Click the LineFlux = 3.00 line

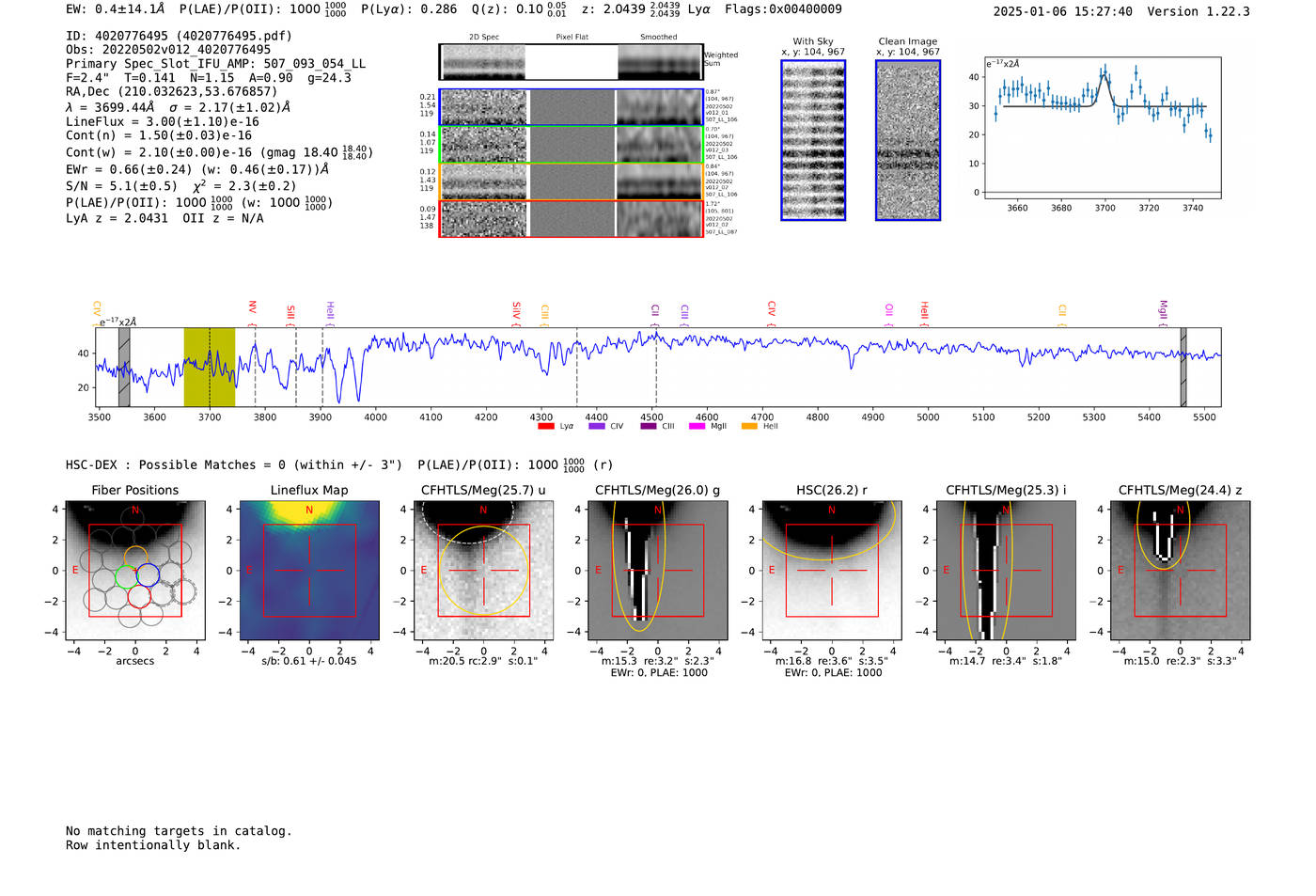tap(163, 122)
